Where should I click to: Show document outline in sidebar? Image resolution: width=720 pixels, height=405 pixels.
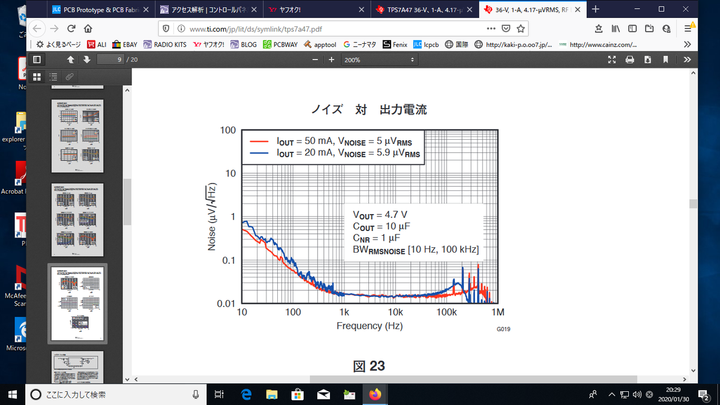point(53,76)
